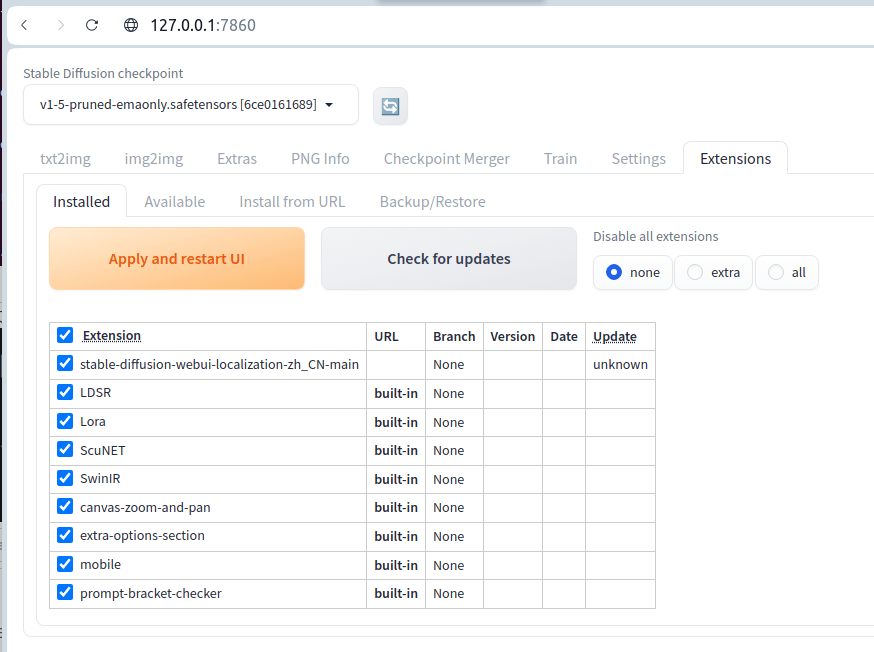874x652 pixels.
Task: Select the 'all' disable extensions radio
Action: (x=775, y=272)
